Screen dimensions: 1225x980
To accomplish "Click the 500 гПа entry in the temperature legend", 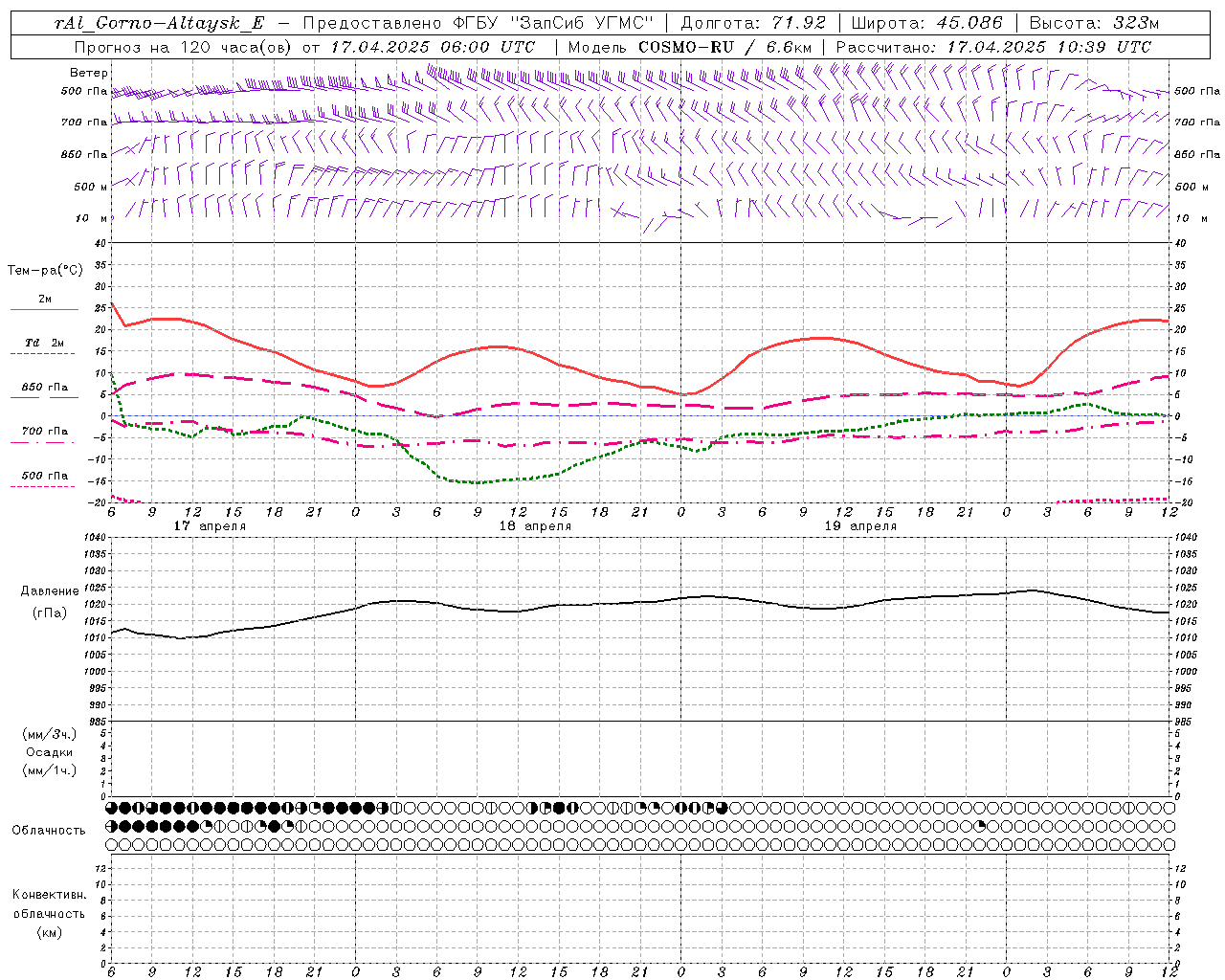I will click(45, 476).
